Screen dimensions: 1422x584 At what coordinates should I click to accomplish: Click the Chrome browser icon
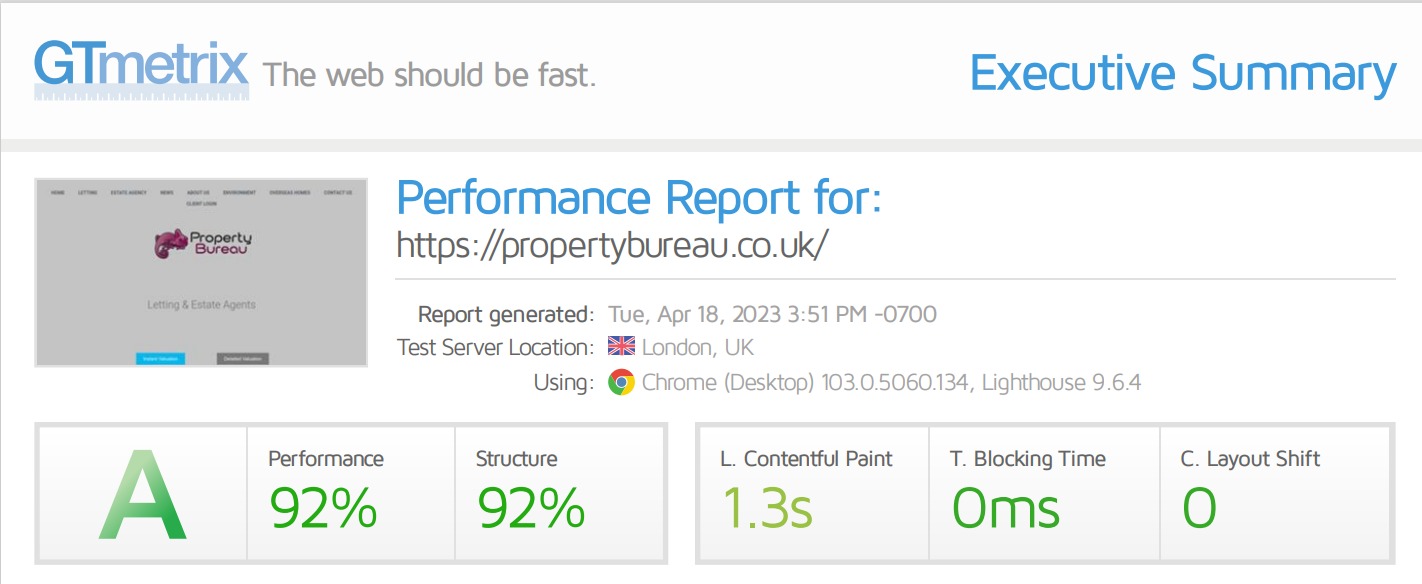coord(621,382)
